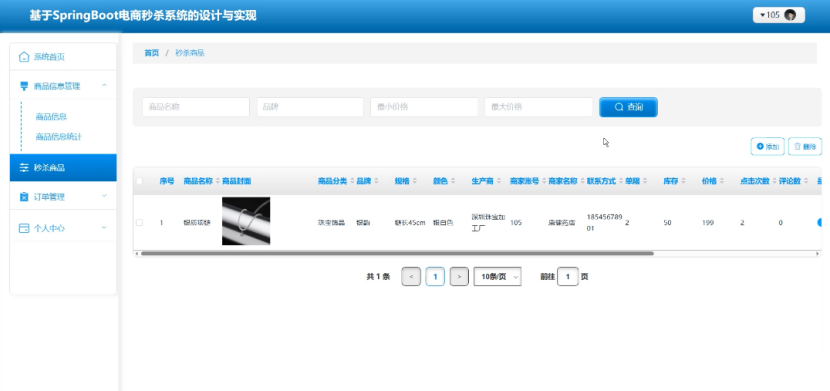Viewport: 830px width, 391px height.
Task: Focus the 最大价格 field
Action: coord(538,107)
